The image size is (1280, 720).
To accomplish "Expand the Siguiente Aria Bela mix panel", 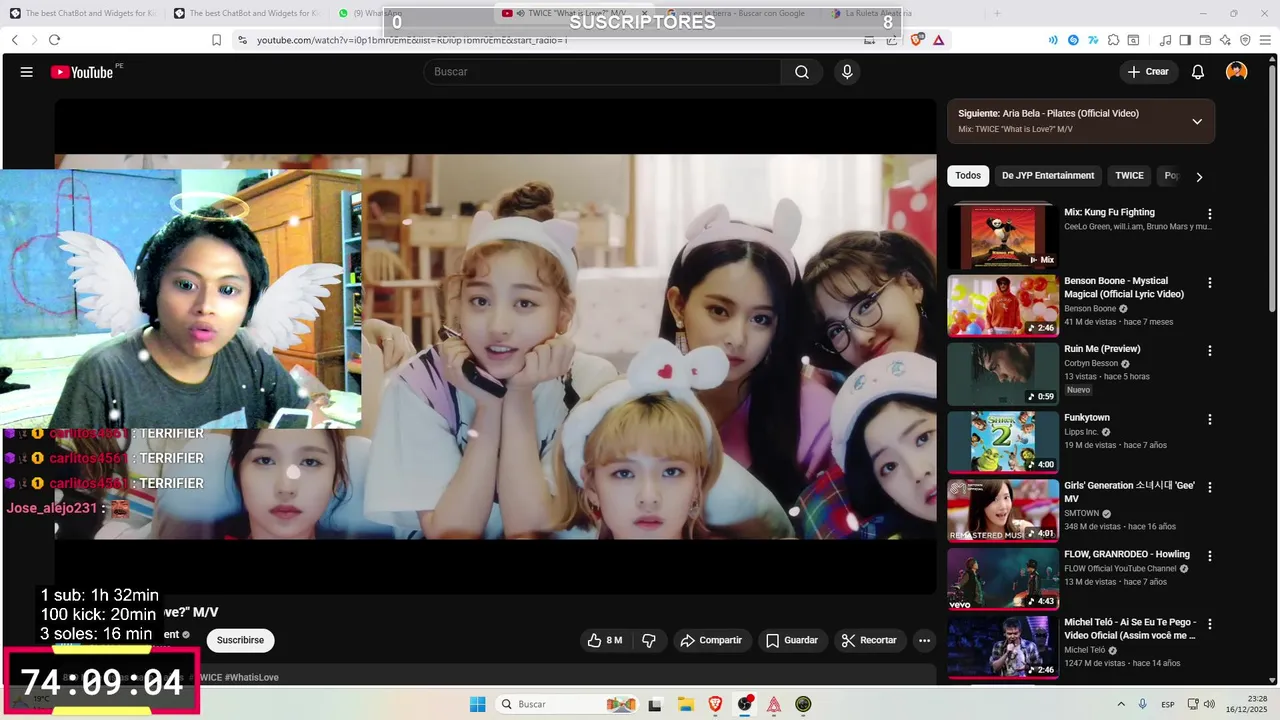I will click(1197, 121).
